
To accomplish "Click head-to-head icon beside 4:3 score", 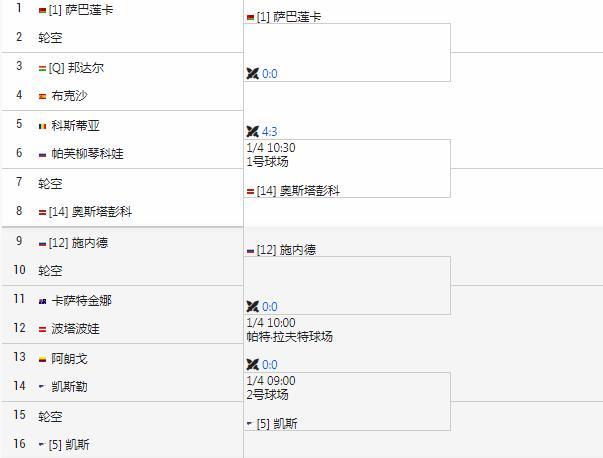I will [252, 131].
